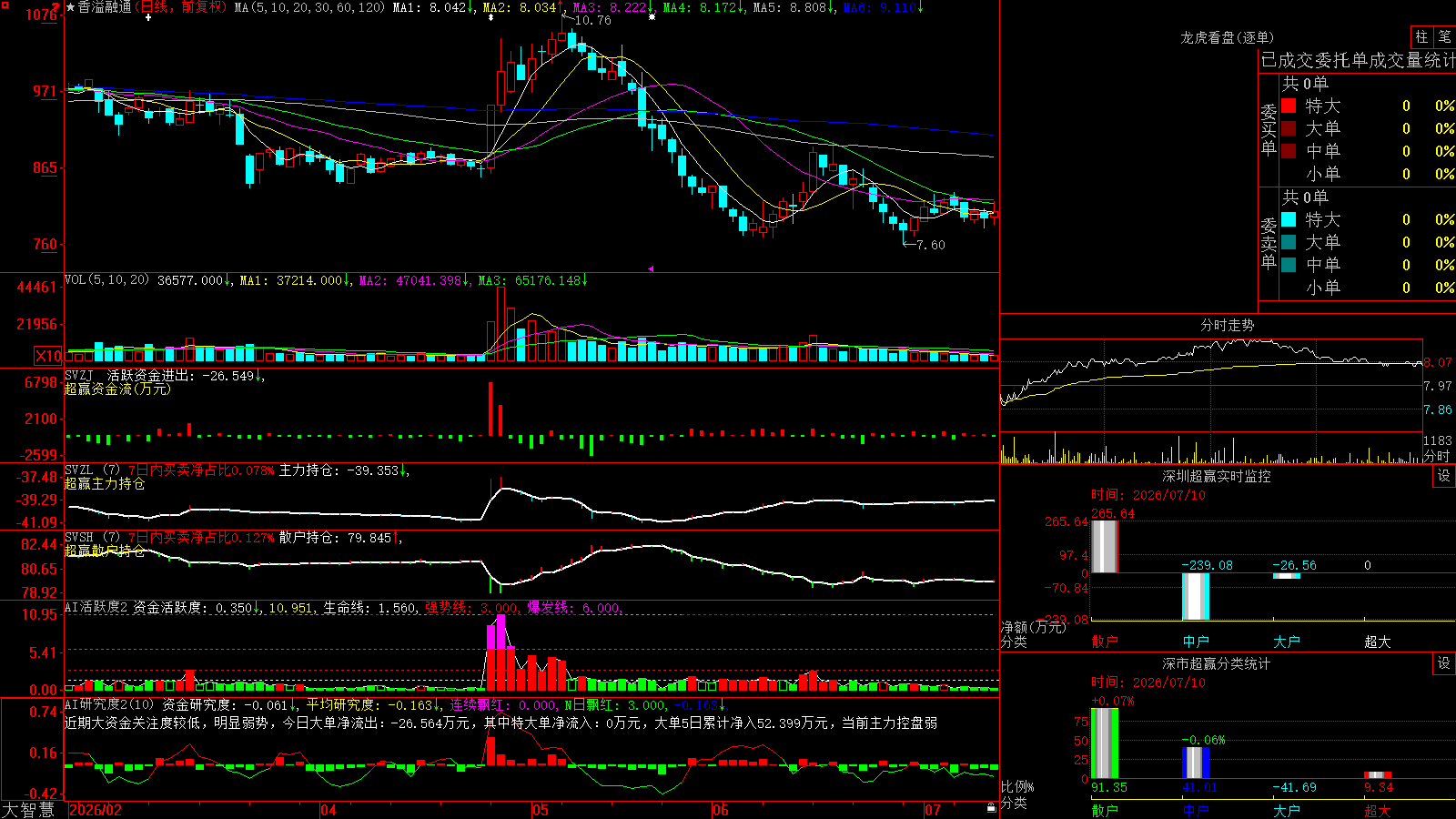Select the 香溢融通 stock name
Image resolution: width=1456 pixels, height=819 pixels.
point(105,7)
